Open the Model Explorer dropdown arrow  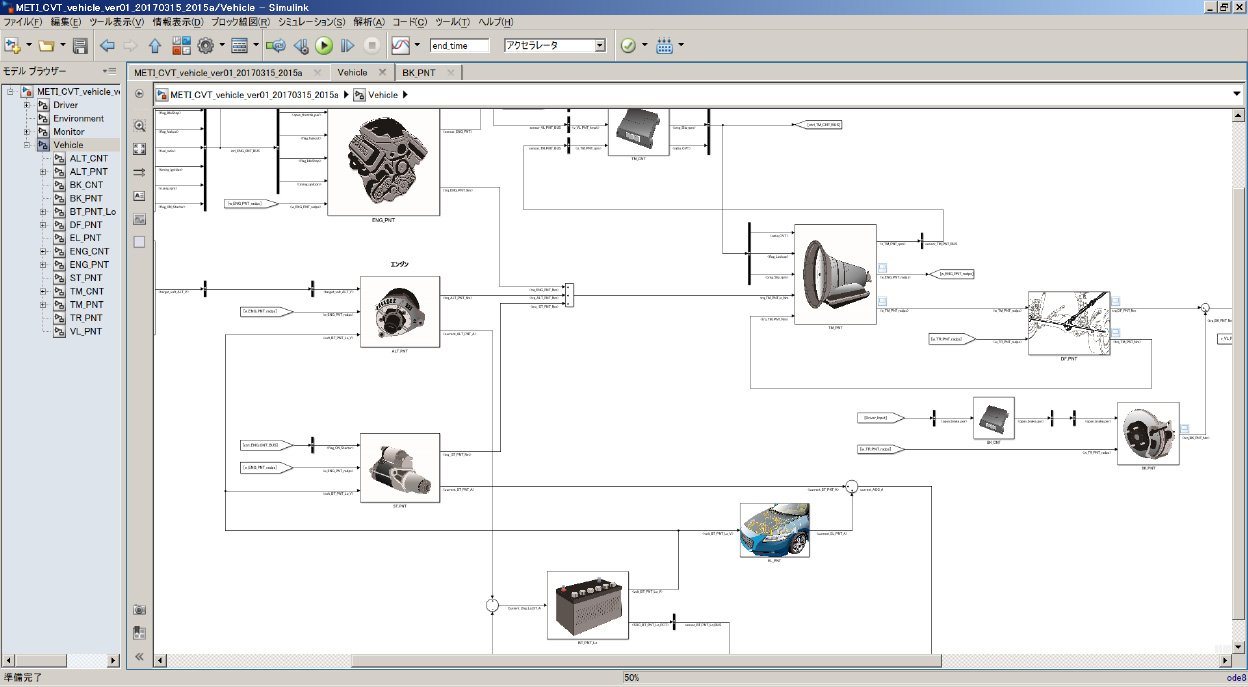click(255, 45)
